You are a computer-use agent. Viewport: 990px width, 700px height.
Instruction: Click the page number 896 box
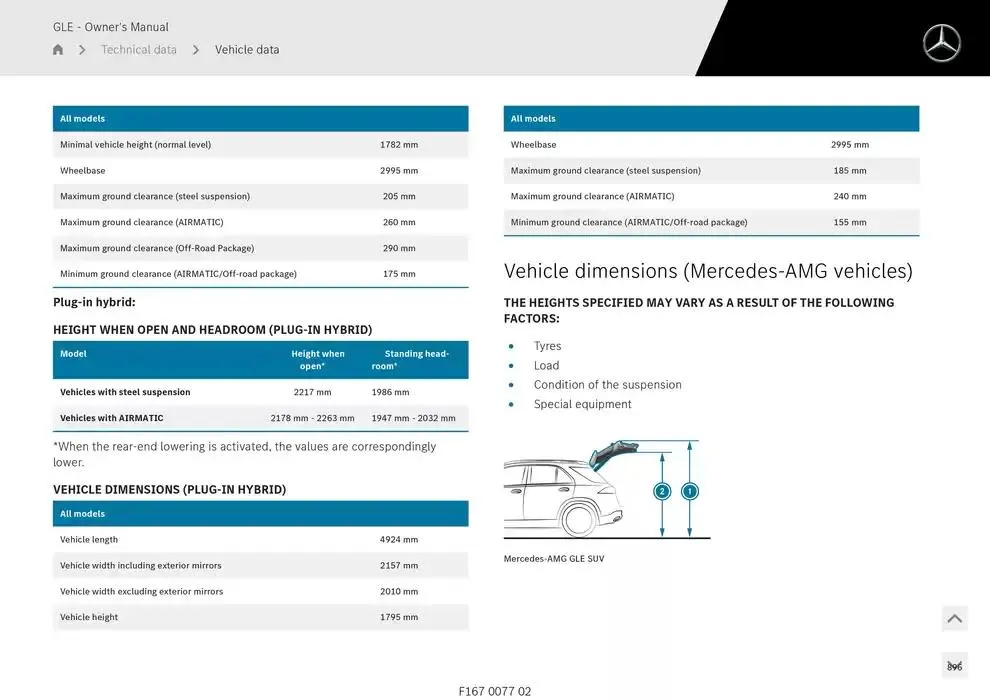pos(954,666)
